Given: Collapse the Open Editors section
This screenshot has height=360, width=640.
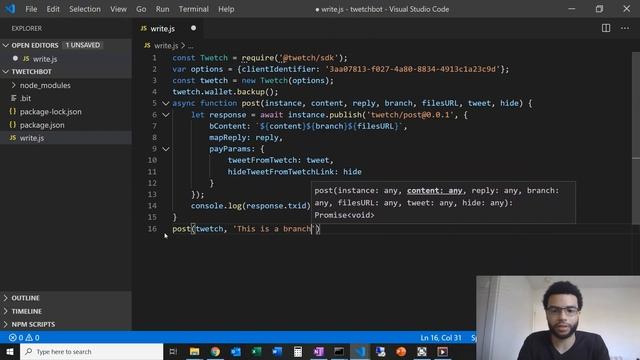Looking at the screenshot, I should tap(6, 45).
